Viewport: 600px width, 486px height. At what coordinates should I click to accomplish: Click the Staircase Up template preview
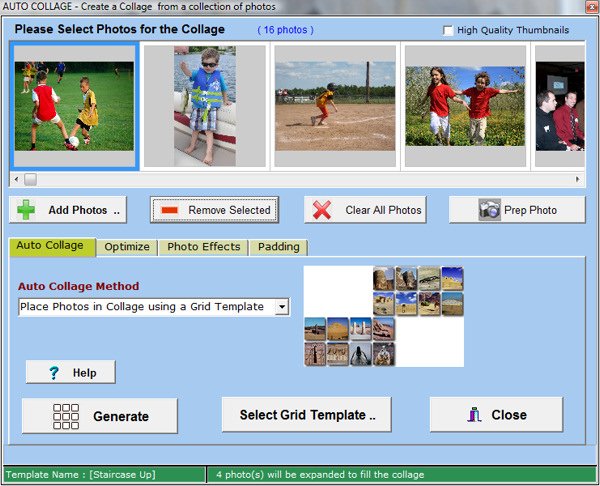tap(384, 316)
